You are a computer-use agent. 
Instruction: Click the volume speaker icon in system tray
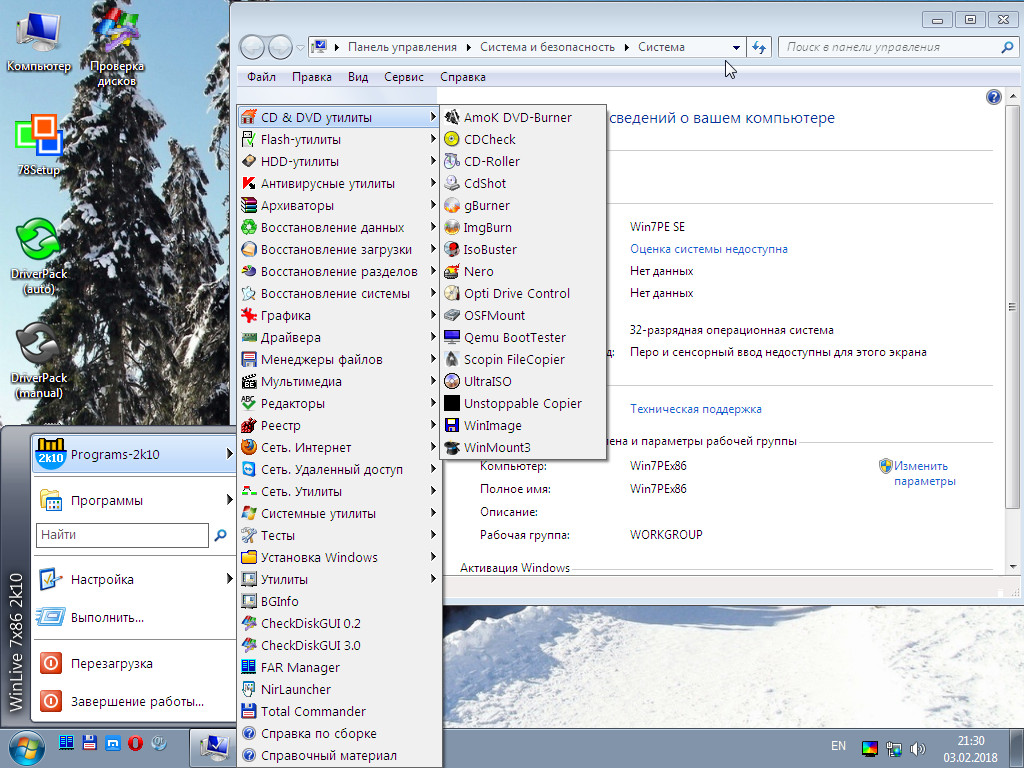[918, 748]
